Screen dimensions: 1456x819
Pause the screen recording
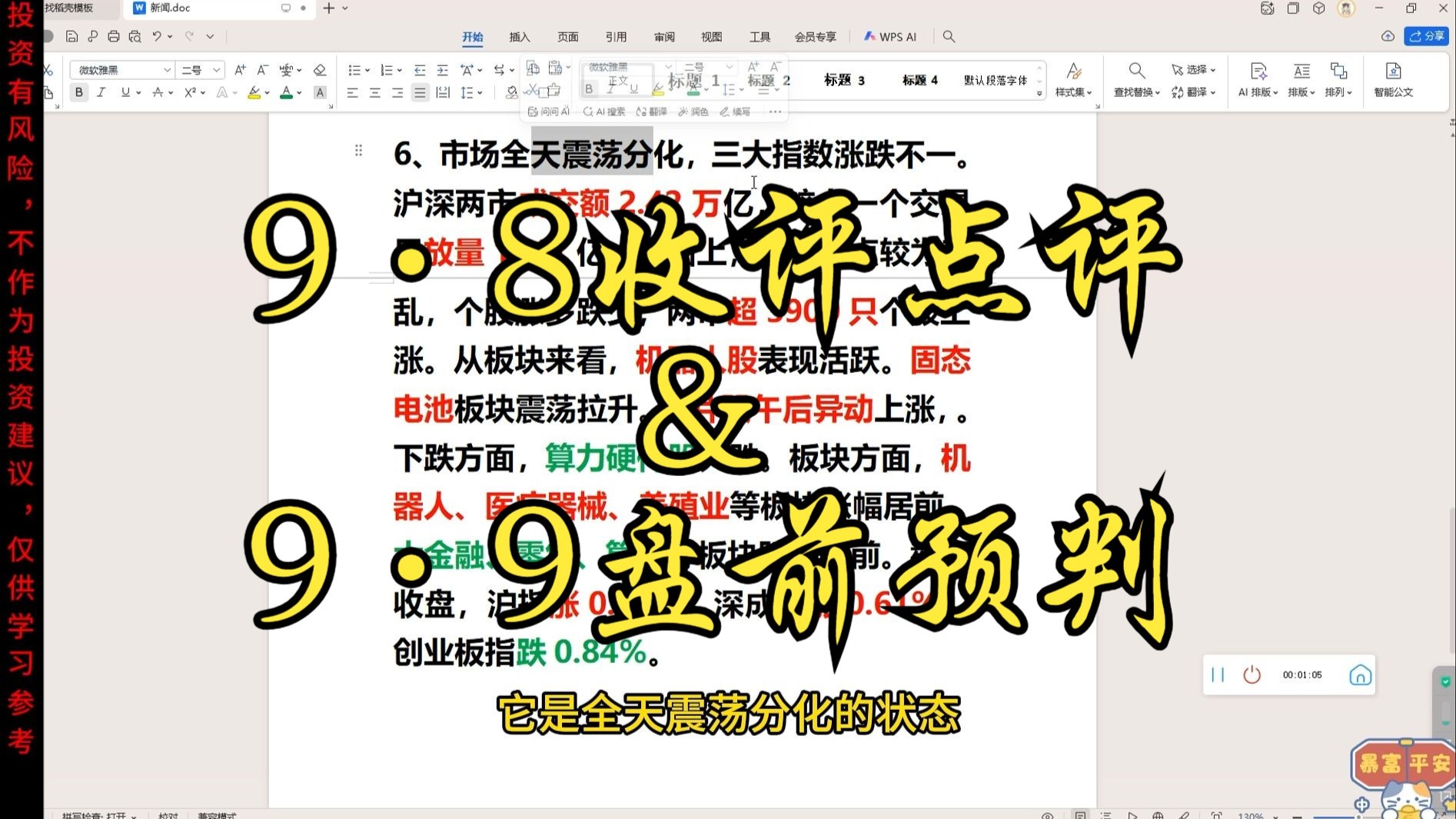point(1218,674)
